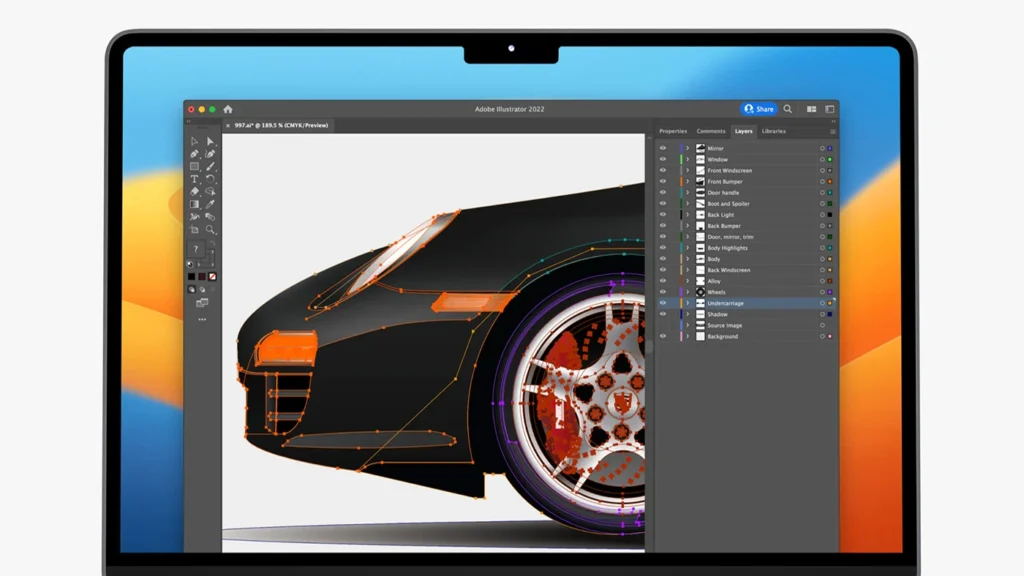Select the Pen tool
Viewport: 1024px width, 576px height.
pyautogui.click(x=196, y=153)
